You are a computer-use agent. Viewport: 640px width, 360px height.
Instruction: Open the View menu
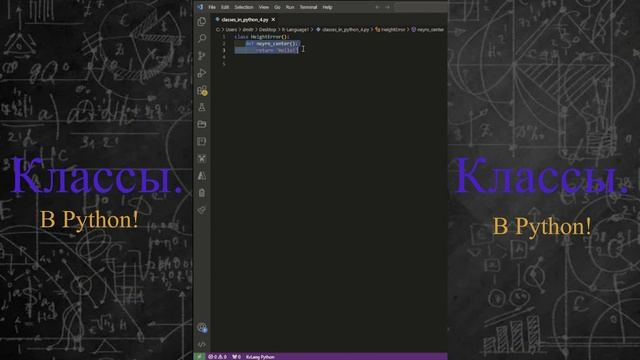tap(264, 7)
